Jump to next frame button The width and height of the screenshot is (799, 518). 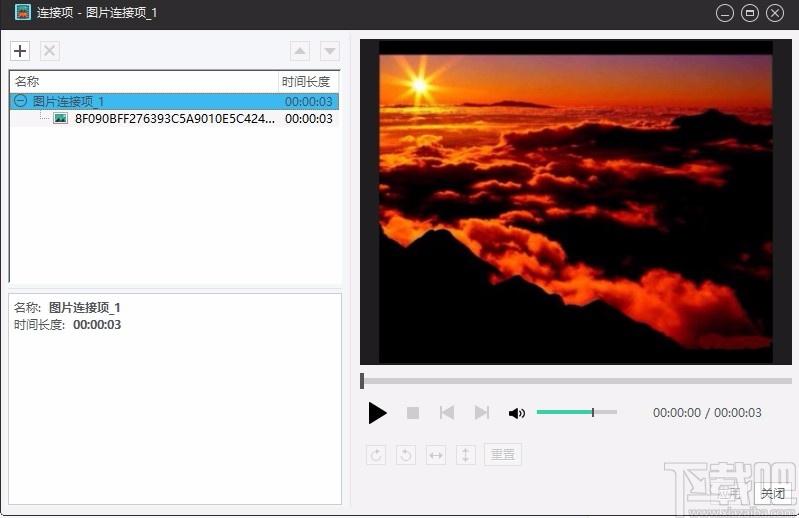pyautogui.click(x=482, y=413)
